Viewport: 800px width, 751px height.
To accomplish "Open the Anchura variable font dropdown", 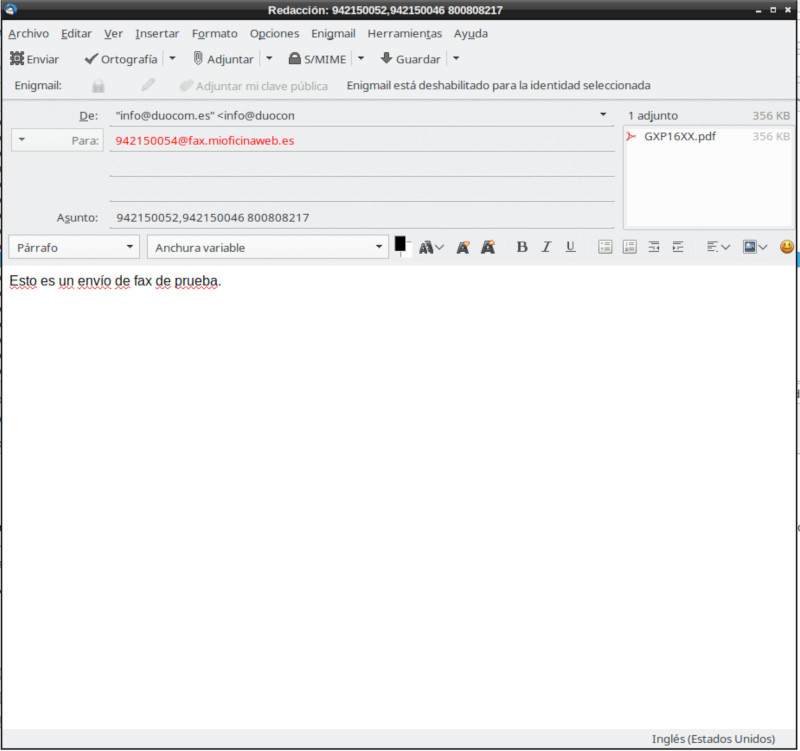I will 267,247.
